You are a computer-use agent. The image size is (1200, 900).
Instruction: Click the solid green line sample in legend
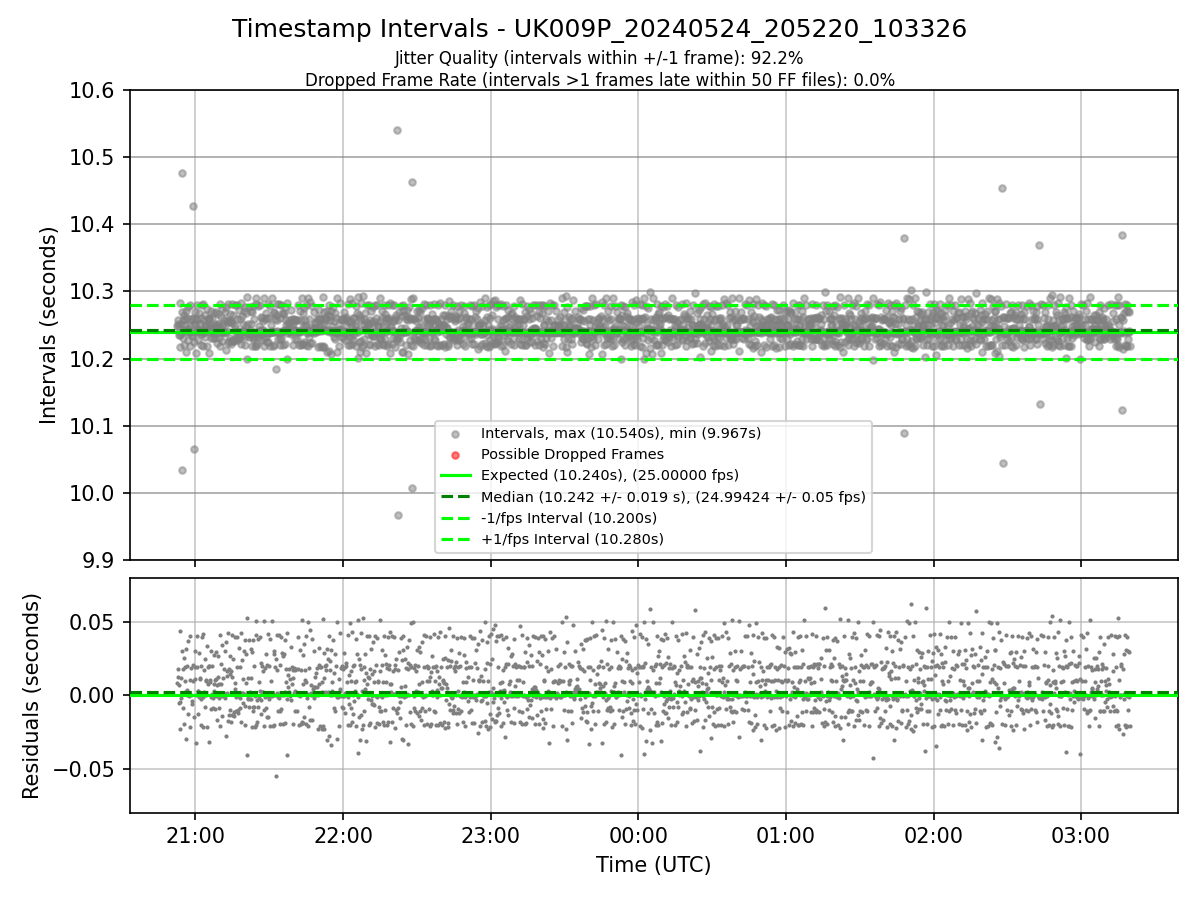455,476
